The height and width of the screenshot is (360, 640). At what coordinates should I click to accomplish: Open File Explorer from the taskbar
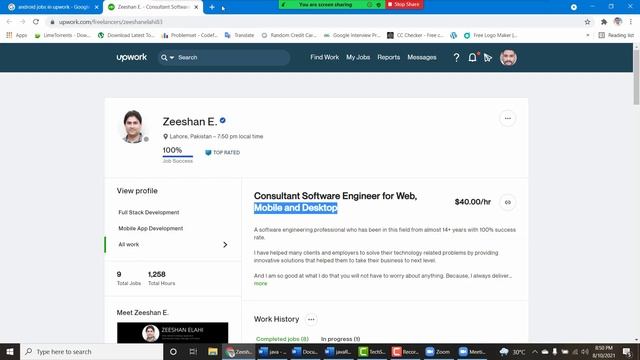coord(213,351)
